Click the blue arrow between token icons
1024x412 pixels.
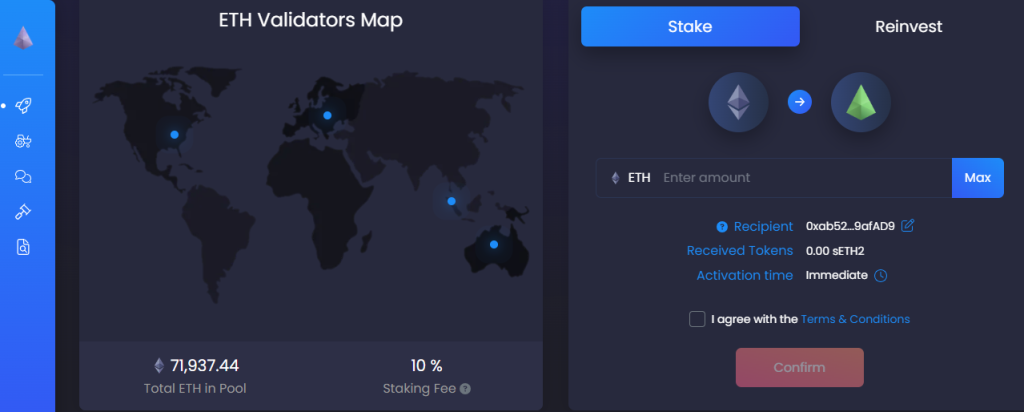[800, 102]
